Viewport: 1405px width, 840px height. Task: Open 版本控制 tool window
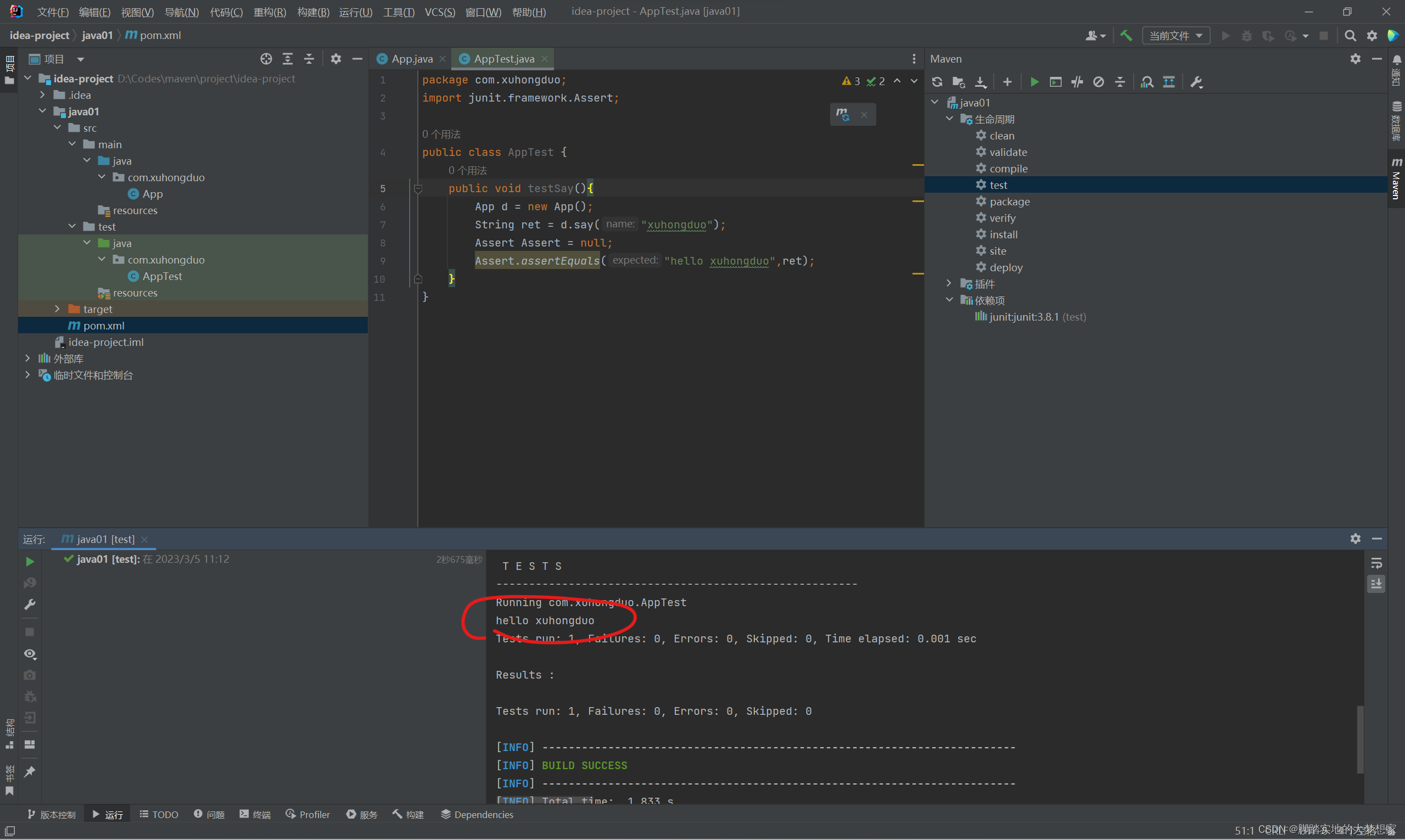point(52,814)
